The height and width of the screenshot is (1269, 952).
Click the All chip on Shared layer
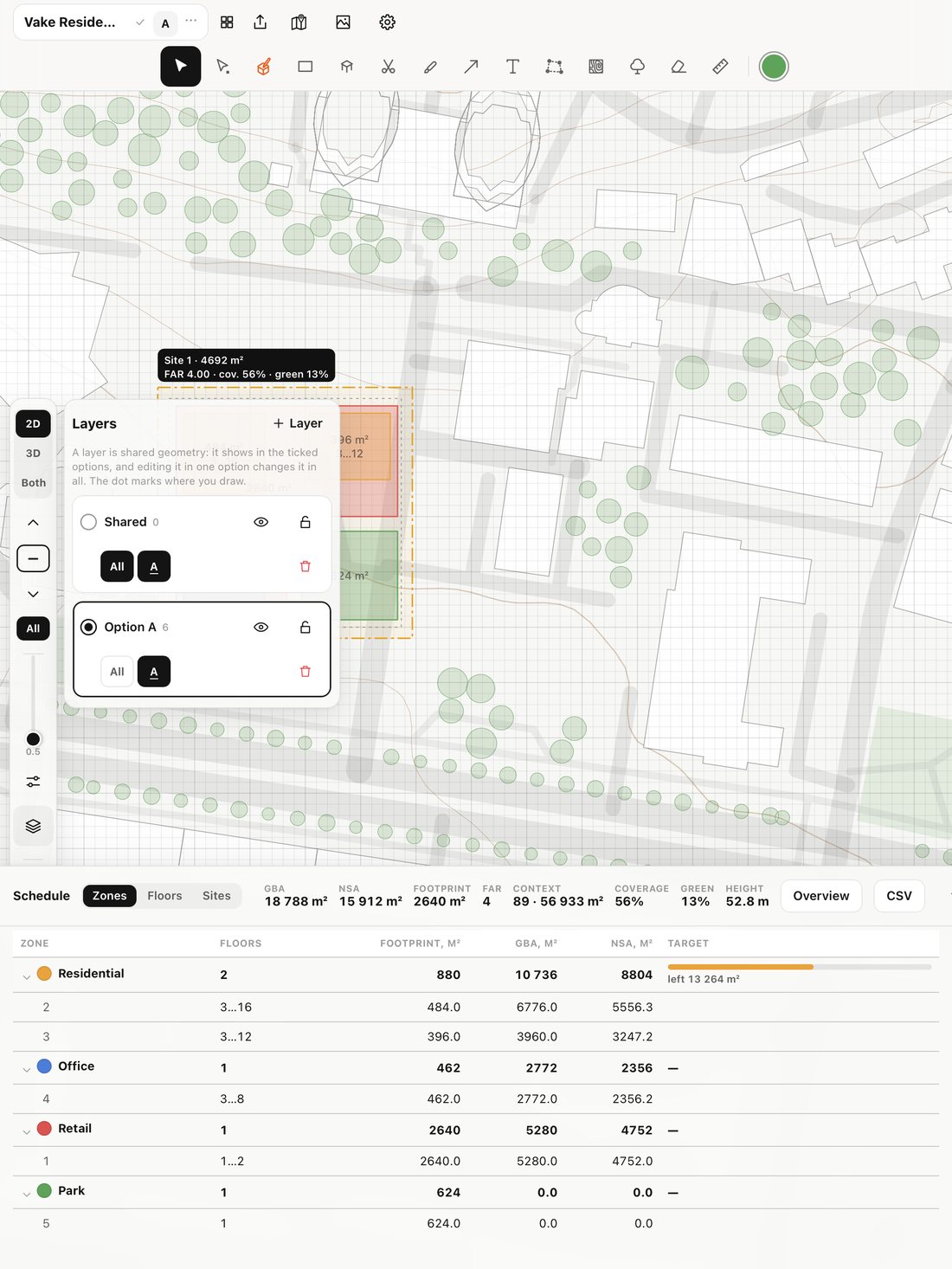pyautogui.click(x=117, y=567)
